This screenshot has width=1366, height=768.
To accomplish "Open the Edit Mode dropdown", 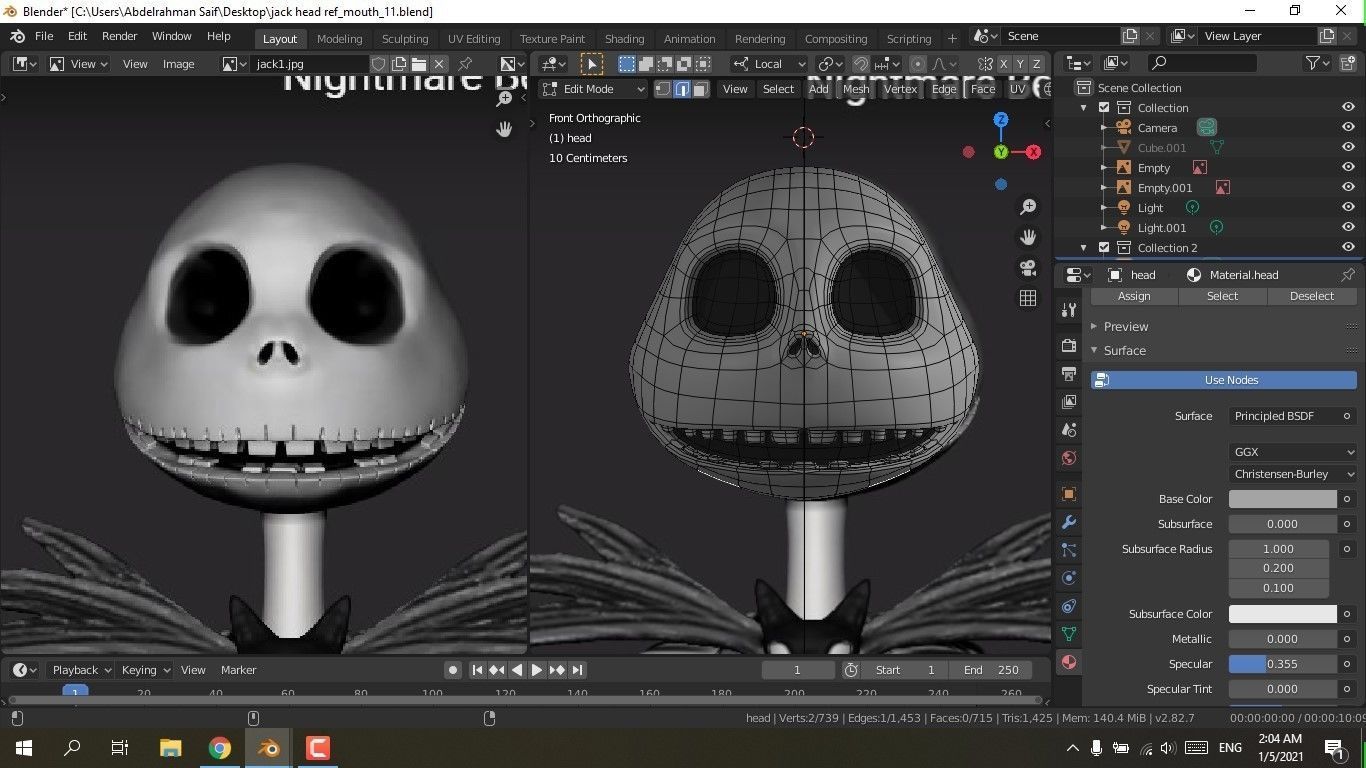I will pos(594,89).
